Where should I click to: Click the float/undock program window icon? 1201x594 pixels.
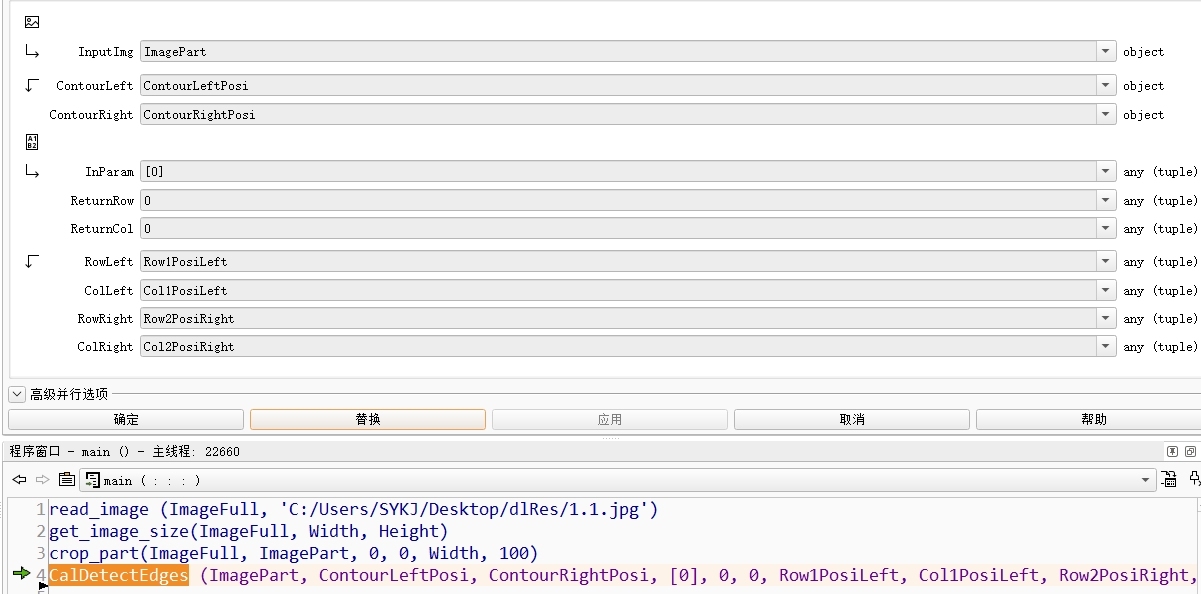(1173, 451)
